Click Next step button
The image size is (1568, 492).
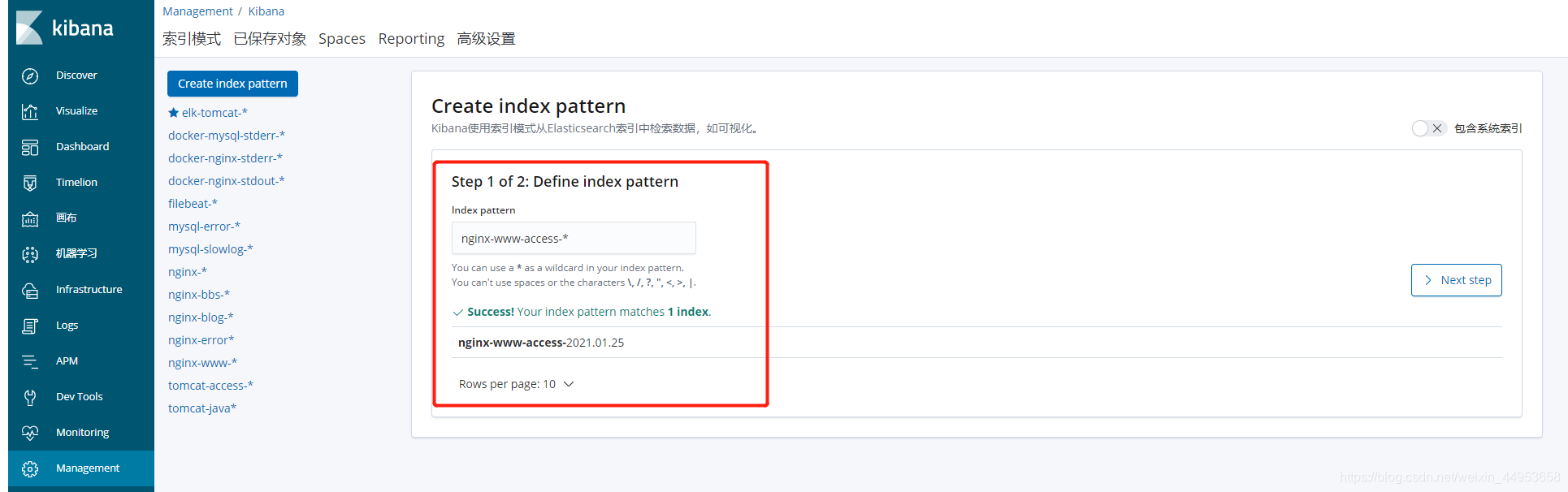tap(1457, 280)
